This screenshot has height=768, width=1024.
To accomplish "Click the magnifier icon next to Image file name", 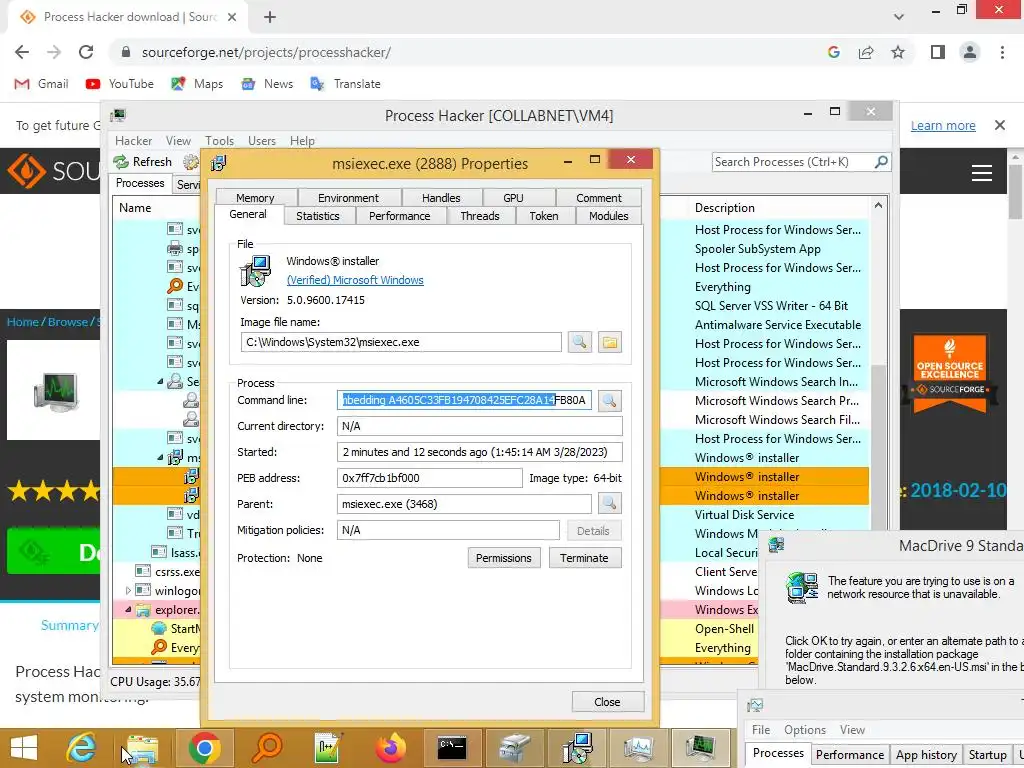I will click(579, 342).
